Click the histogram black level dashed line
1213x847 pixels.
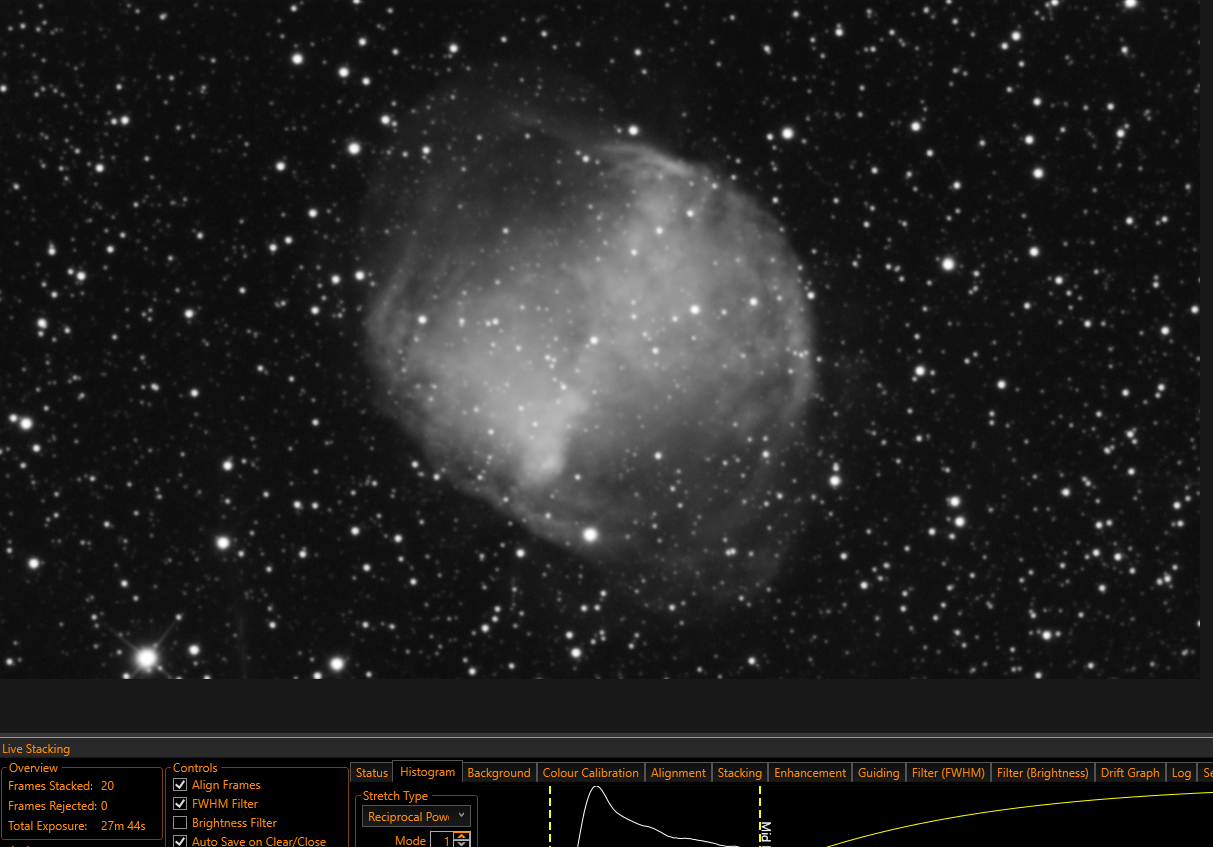[550, 816]
